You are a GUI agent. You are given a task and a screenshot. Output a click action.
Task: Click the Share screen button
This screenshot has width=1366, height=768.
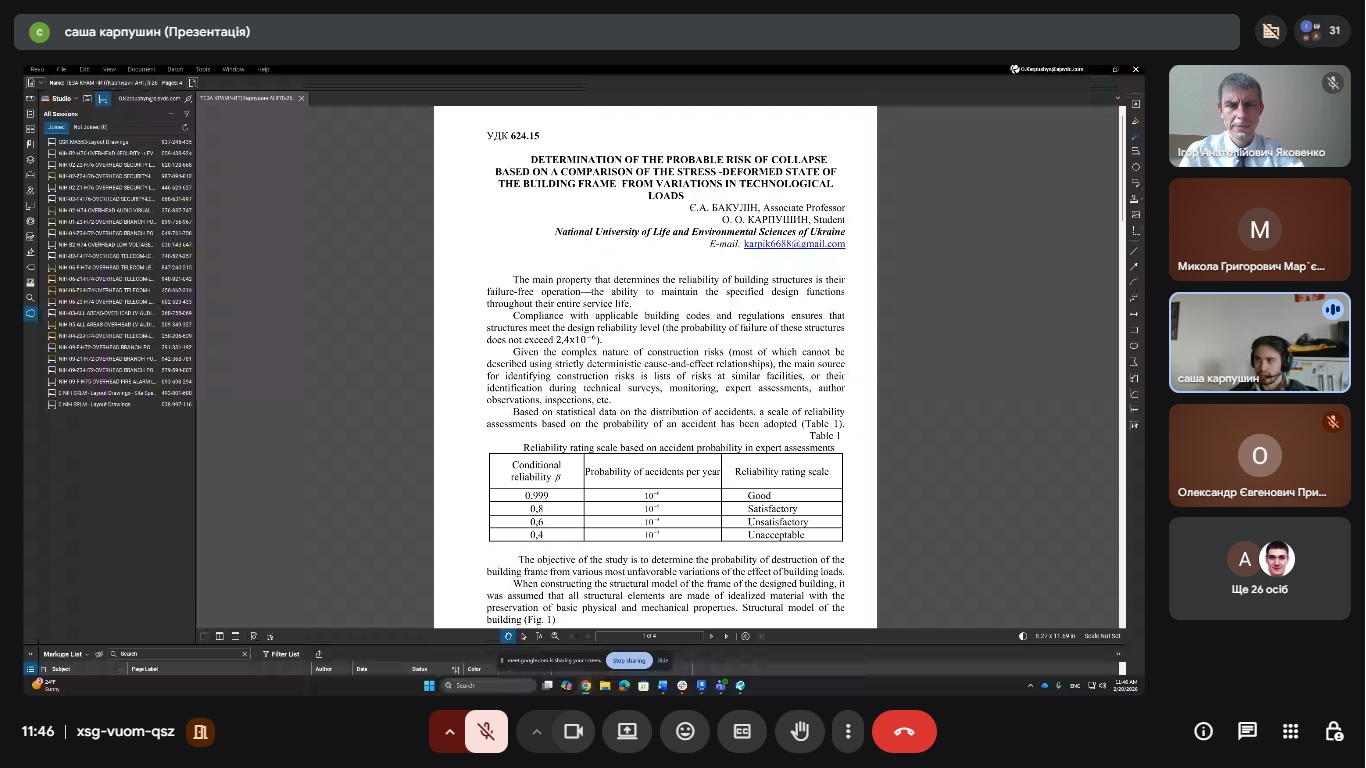point(628,731)
